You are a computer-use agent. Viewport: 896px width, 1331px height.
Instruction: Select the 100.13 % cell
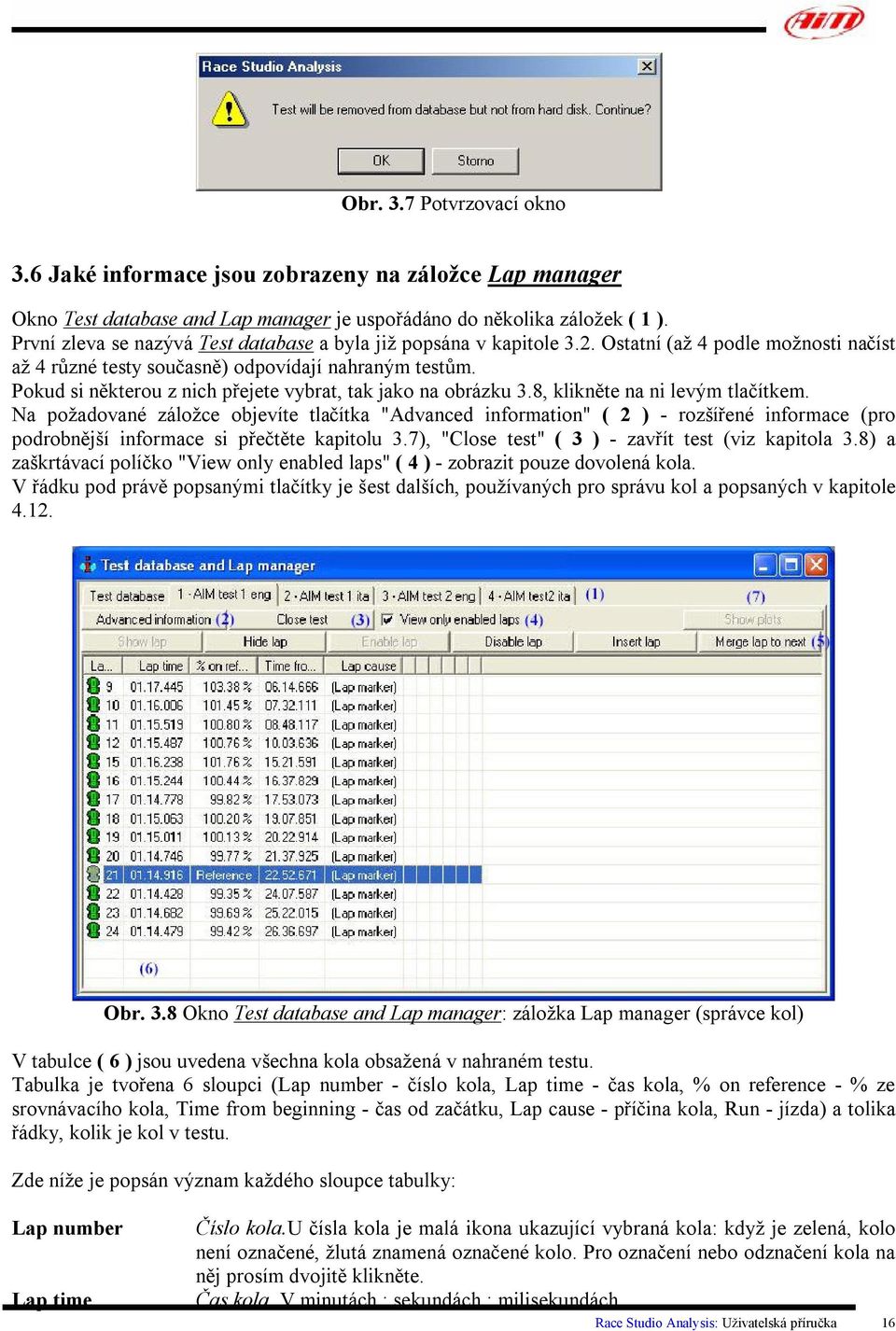click(x=228, y=837)
